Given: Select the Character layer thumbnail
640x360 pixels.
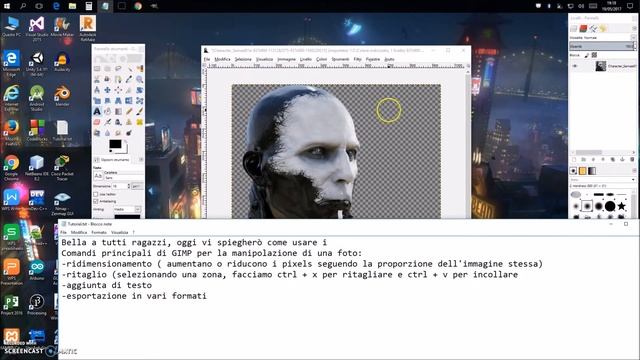Looking at the screenshot, I should click(x=601, y=66).
